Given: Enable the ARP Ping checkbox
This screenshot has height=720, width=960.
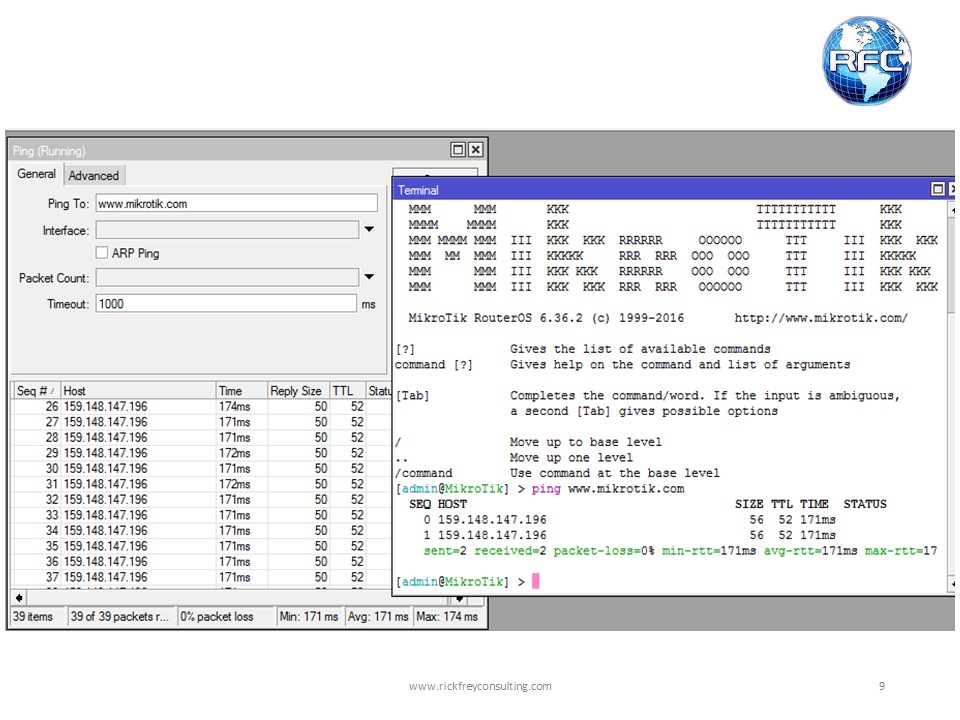Looking at the screenshot, I should pyautogui.click(x=102, y=252).
